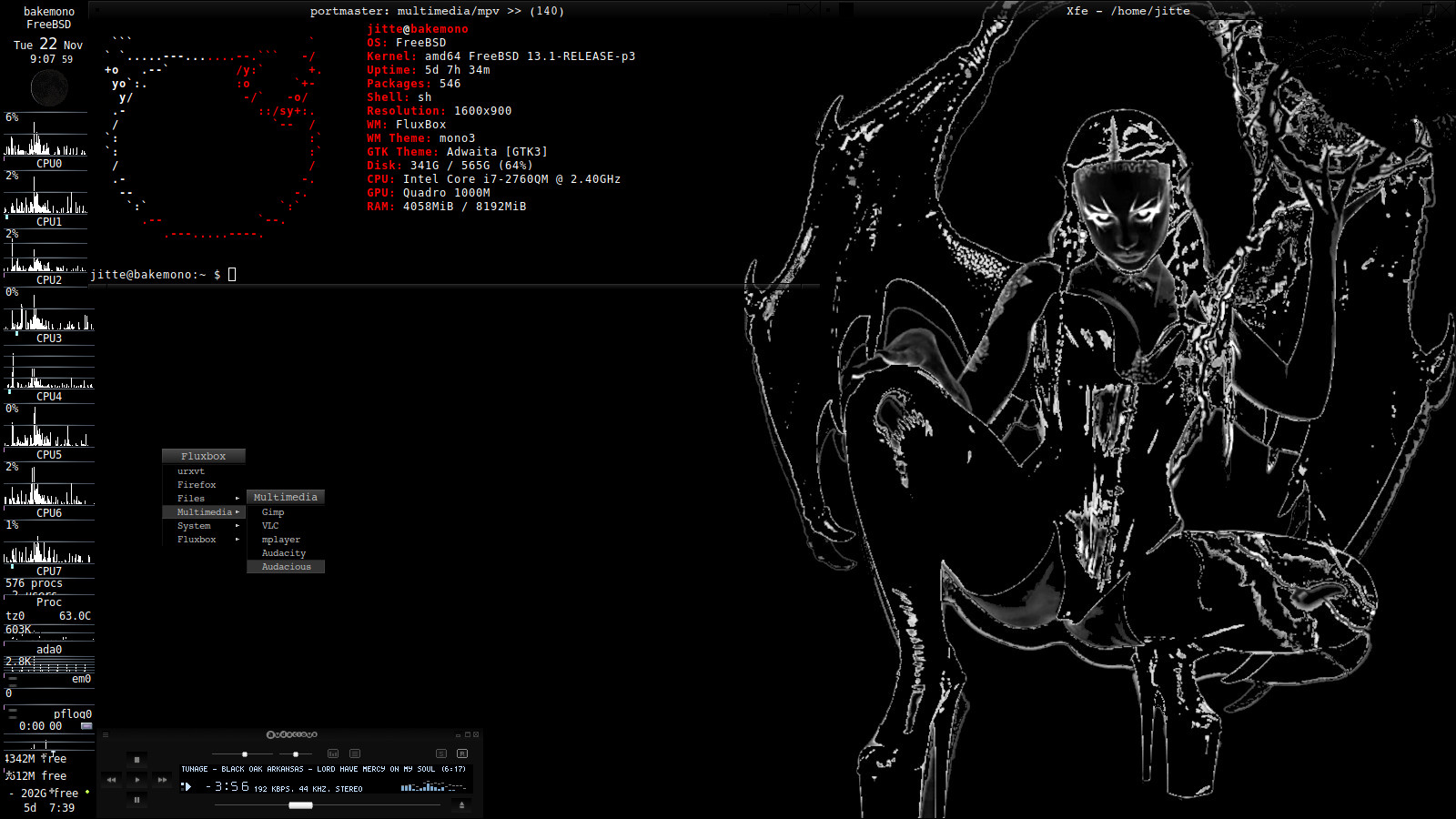The width and height of the screenshot is (1456, 819).
Task: Click the CPU5 monitor chart
Action: (48, 427)
